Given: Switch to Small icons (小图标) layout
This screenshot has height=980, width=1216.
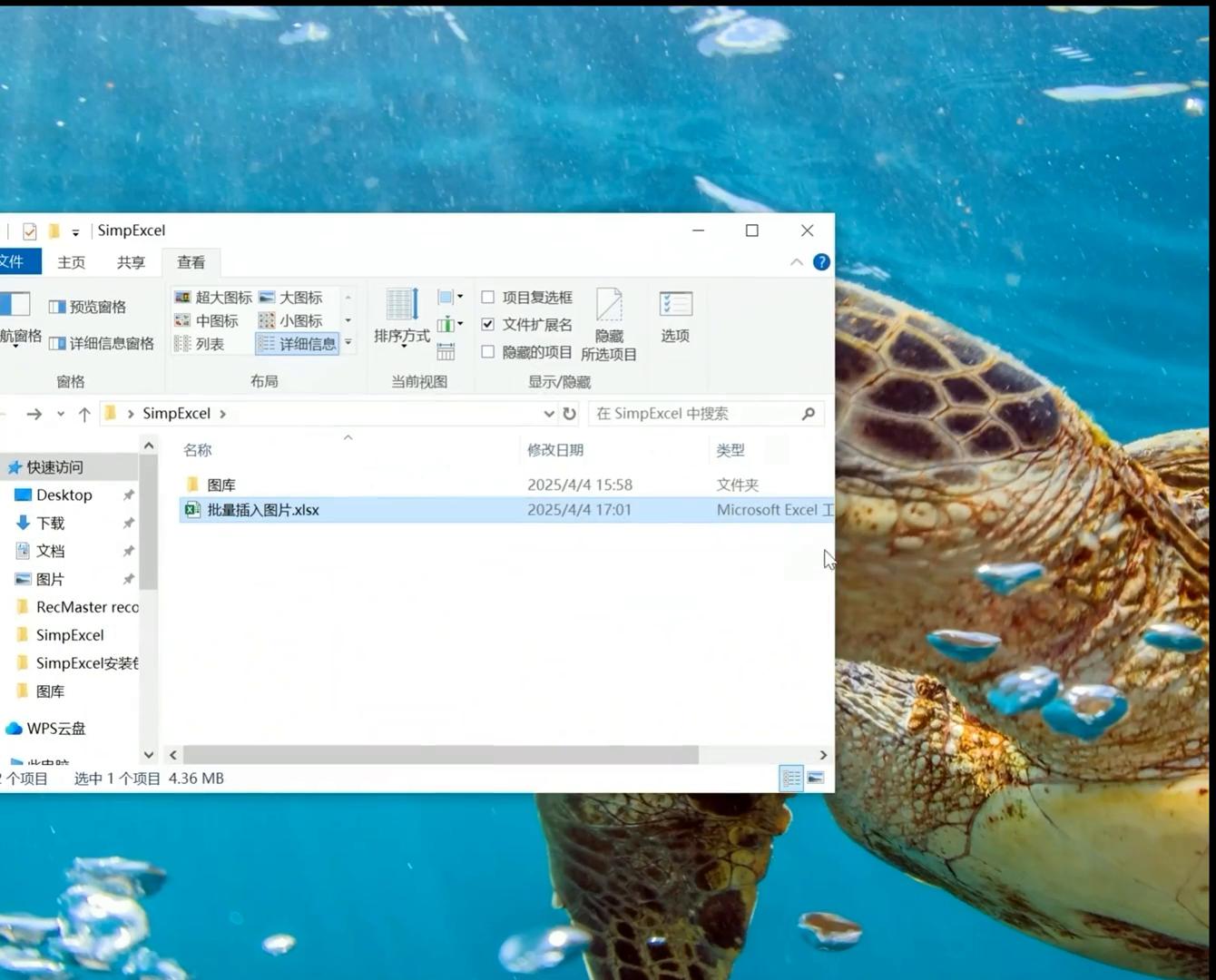Looking at the screenshot, I should [291, 320].
